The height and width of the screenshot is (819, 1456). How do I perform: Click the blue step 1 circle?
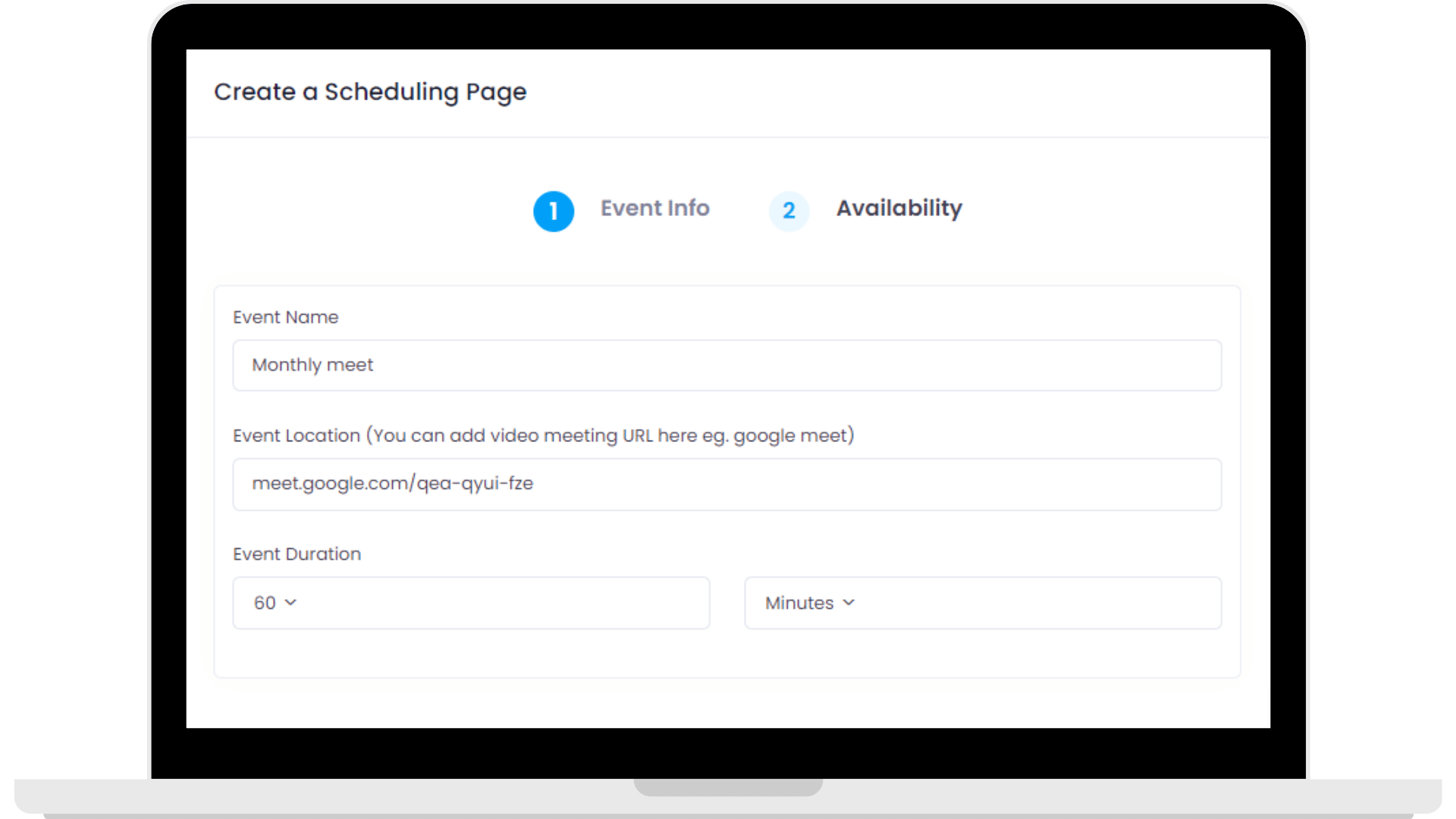point(554,211)
